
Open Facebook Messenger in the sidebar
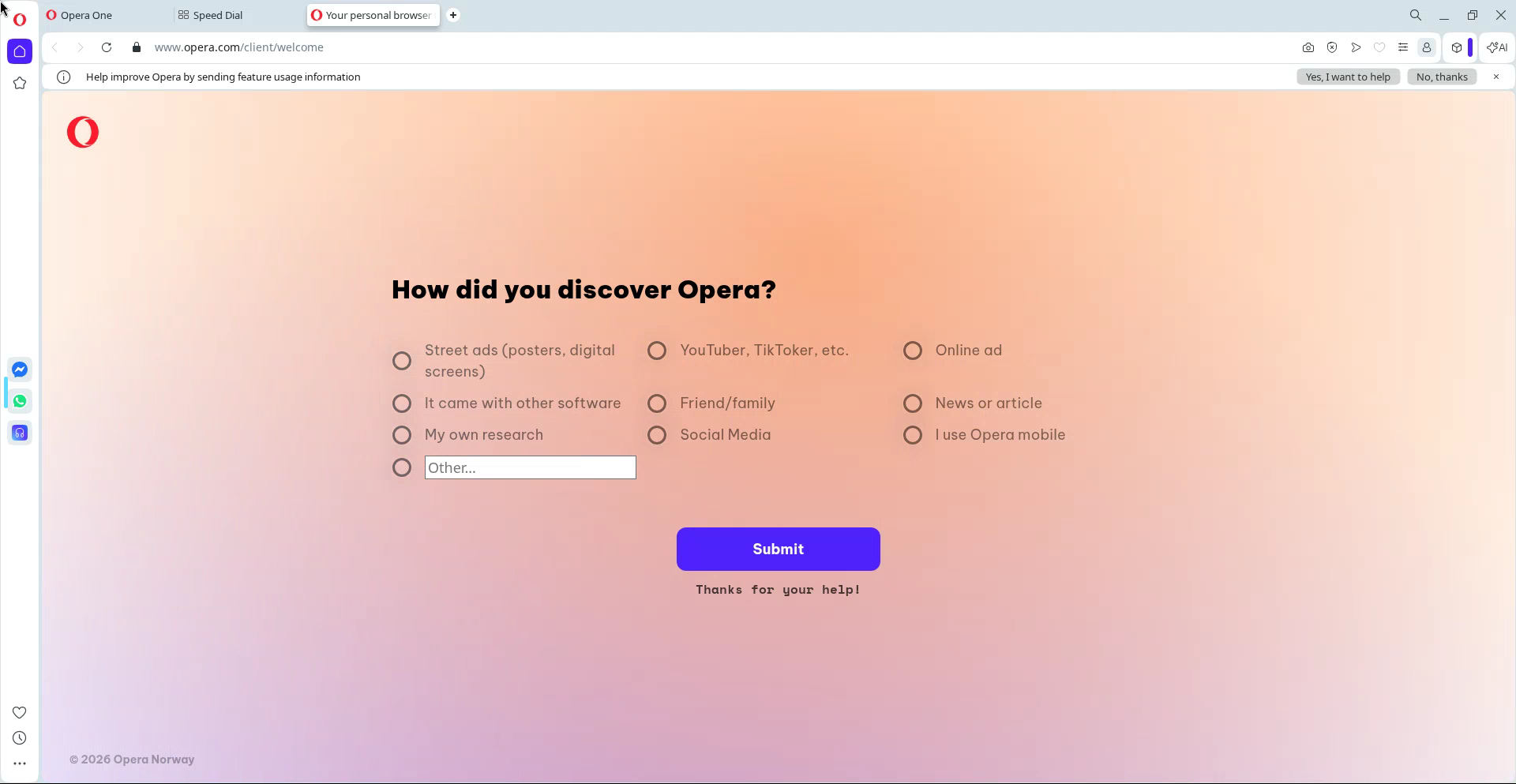(20, 369)
